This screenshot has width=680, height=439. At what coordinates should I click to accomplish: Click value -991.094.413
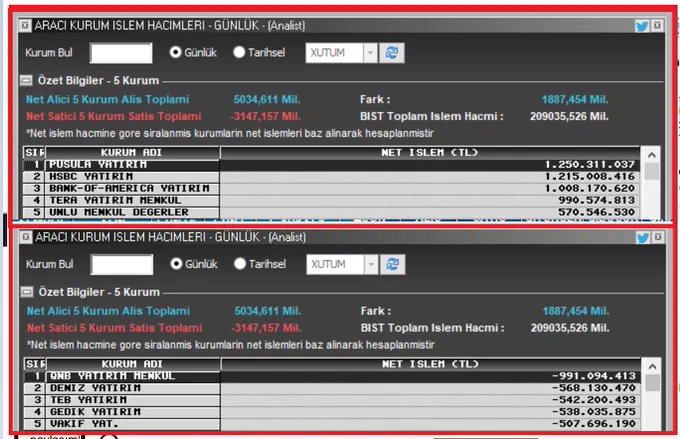pyautogui.click(x=594, y=376)
